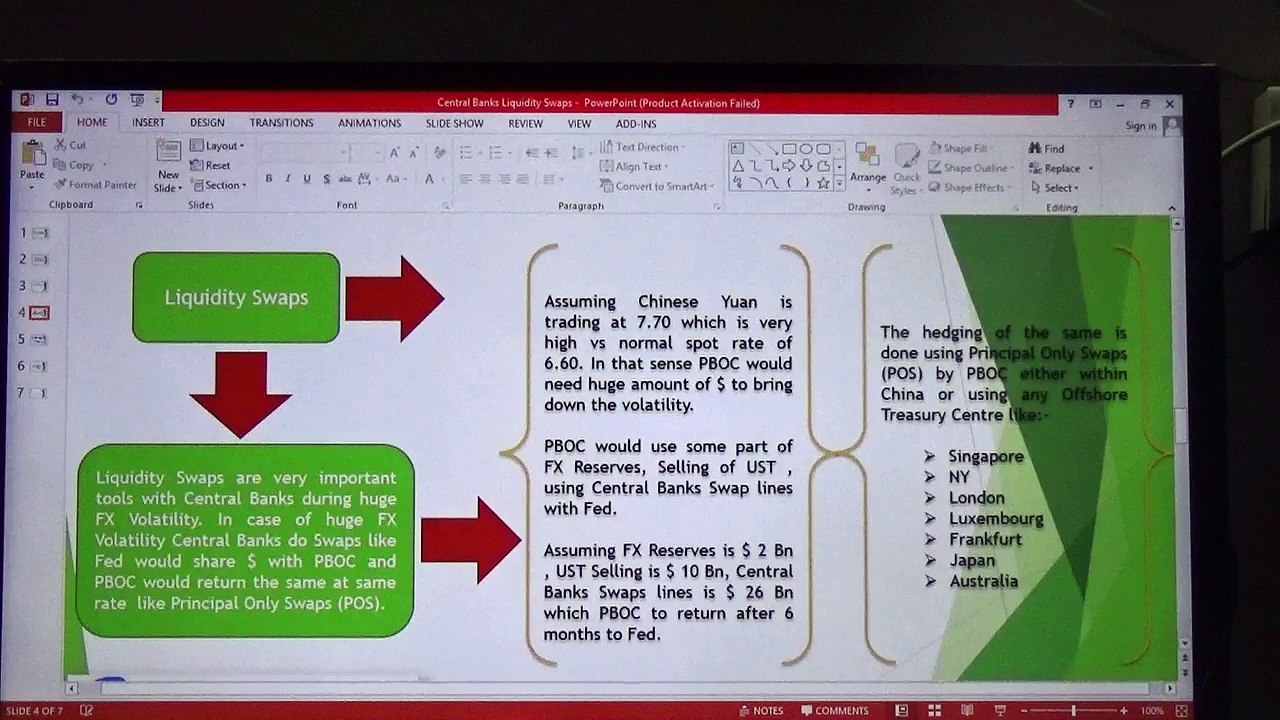Start Slide Show from status bar icon
Screen dimensions: 1280x720
1000,710
